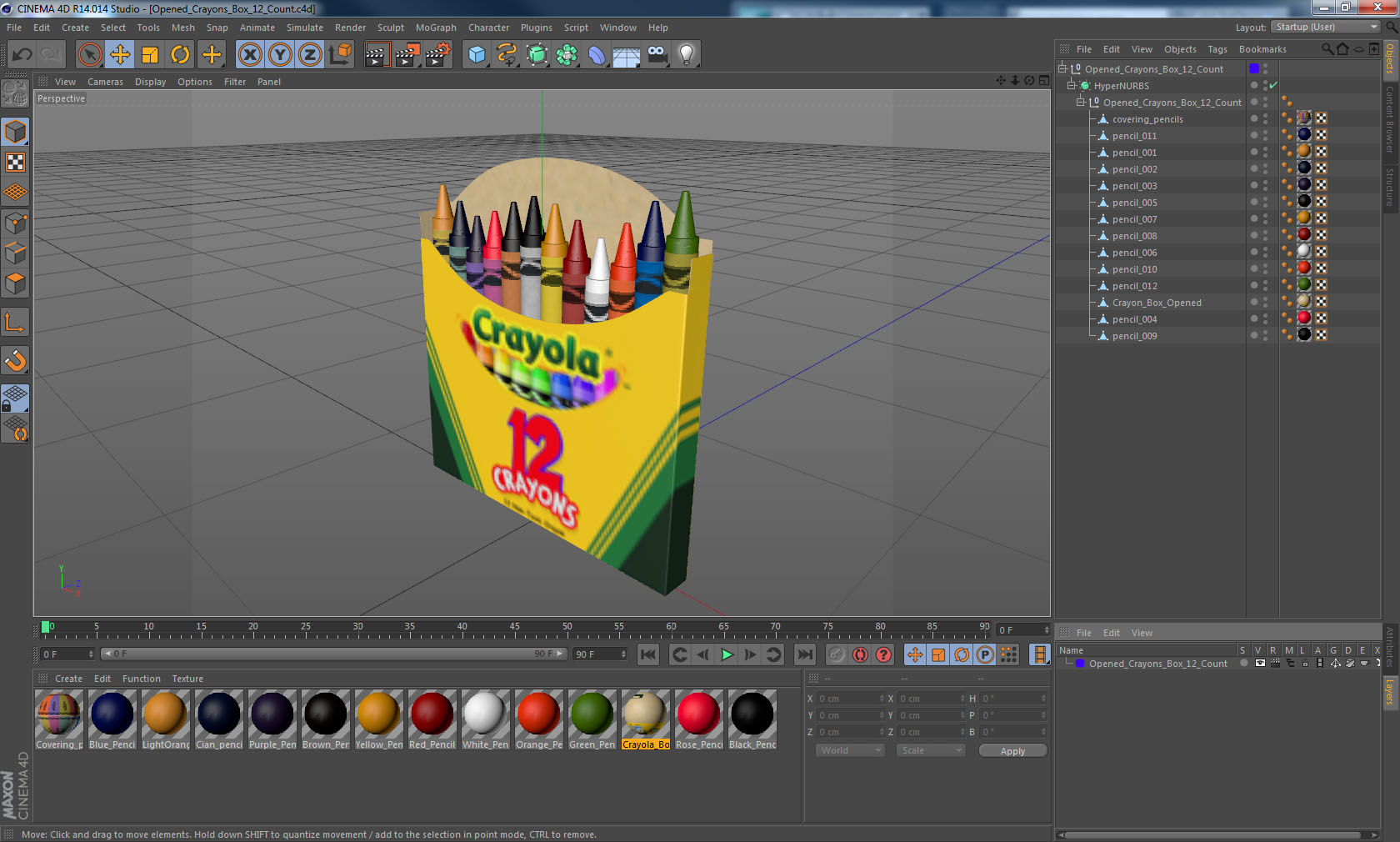The image size is (1400, 842).
Task: Toggle Z axis lock
Action: 310,55
